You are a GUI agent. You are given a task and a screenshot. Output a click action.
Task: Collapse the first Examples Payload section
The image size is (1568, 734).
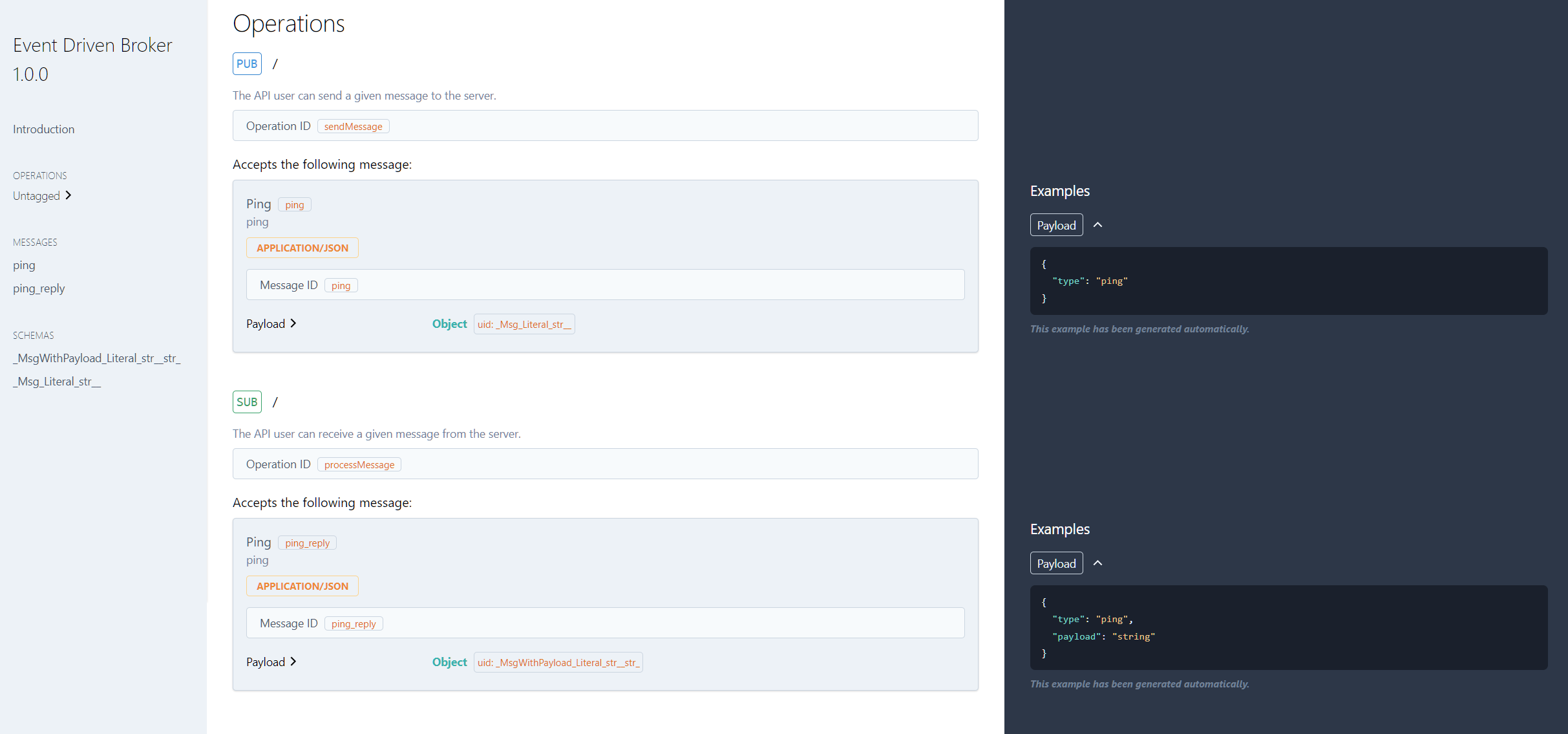click(1099, 224)
